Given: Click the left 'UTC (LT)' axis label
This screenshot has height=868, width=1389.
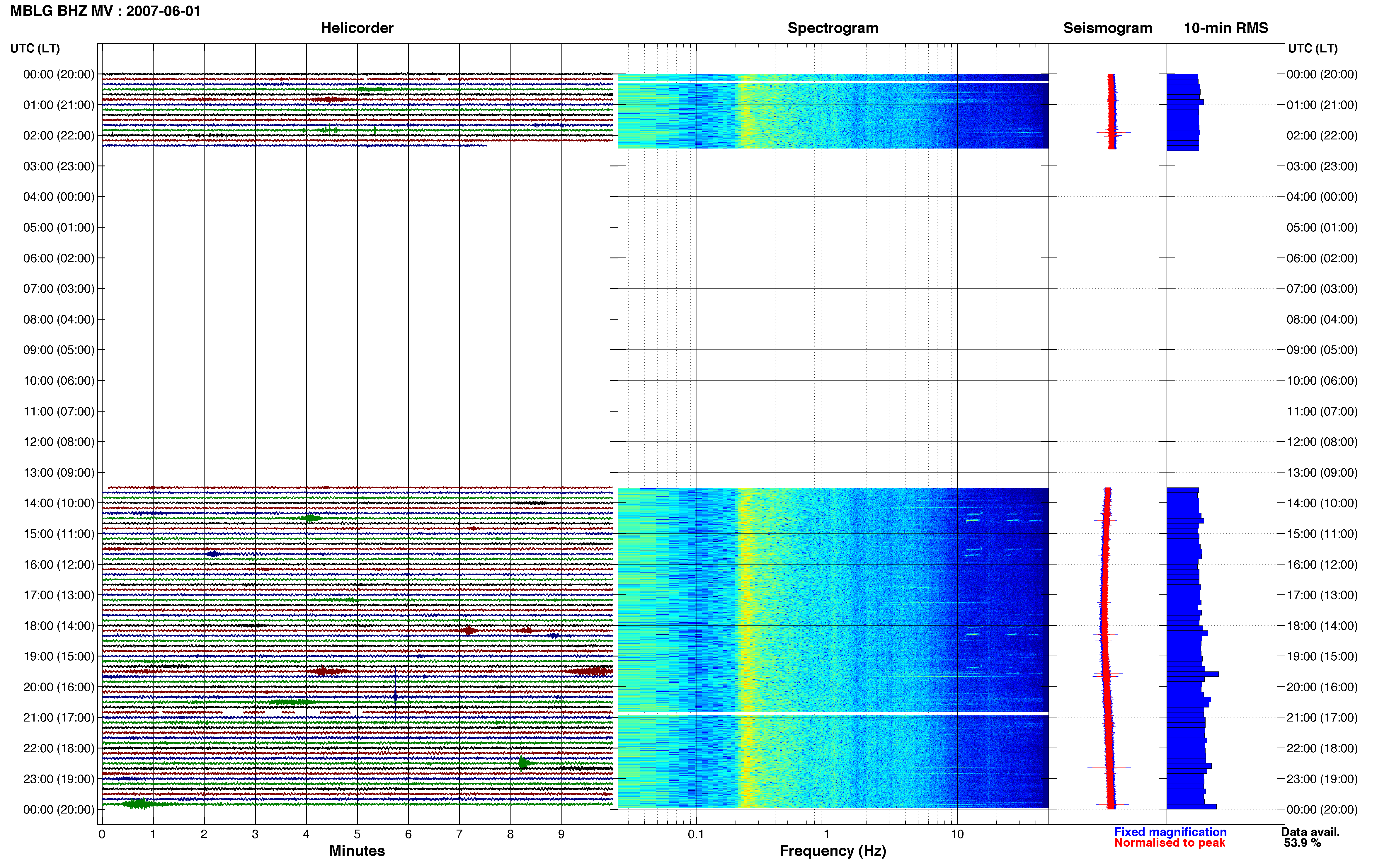Looking at the screenshot, I should click(x=35, y=48).
